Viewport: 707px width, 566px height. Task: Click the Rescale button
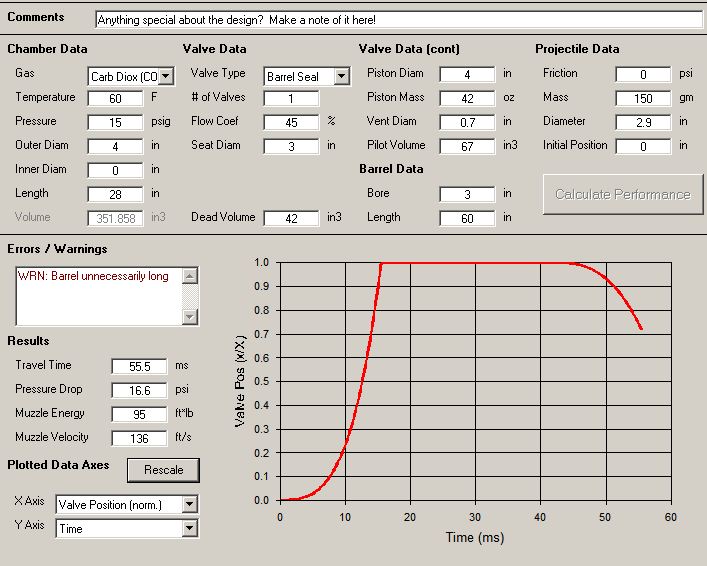pos(163,470)
